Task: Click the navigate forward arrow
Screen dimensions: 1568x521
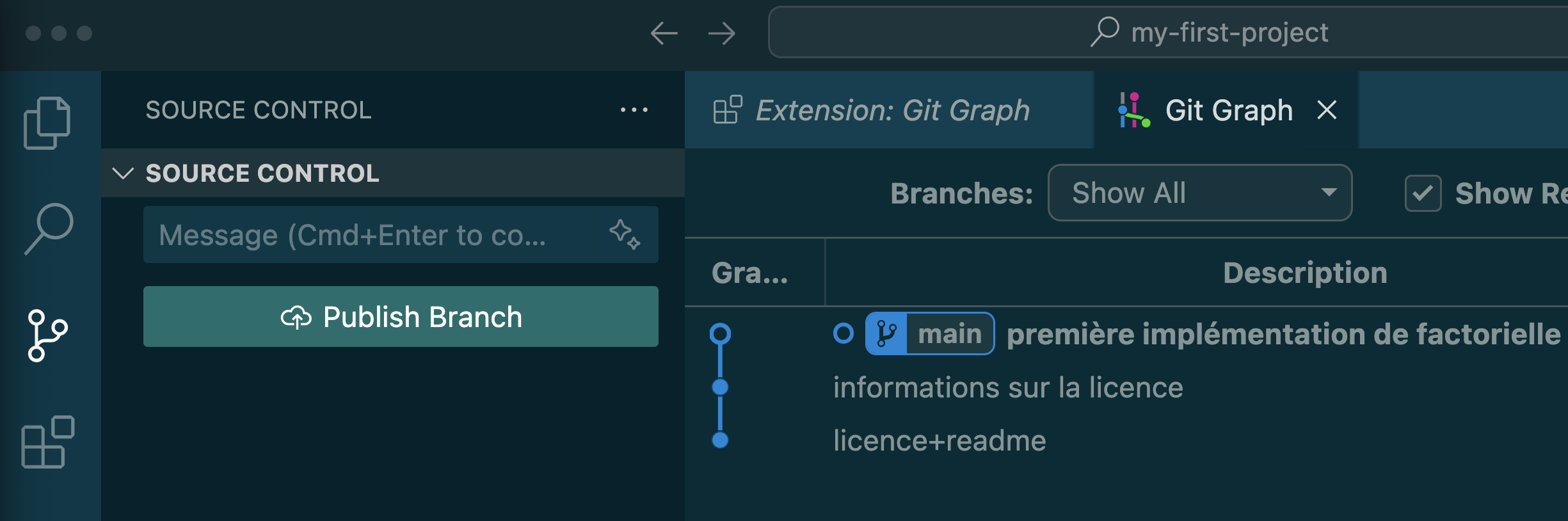Action: (x=721, y=33)
